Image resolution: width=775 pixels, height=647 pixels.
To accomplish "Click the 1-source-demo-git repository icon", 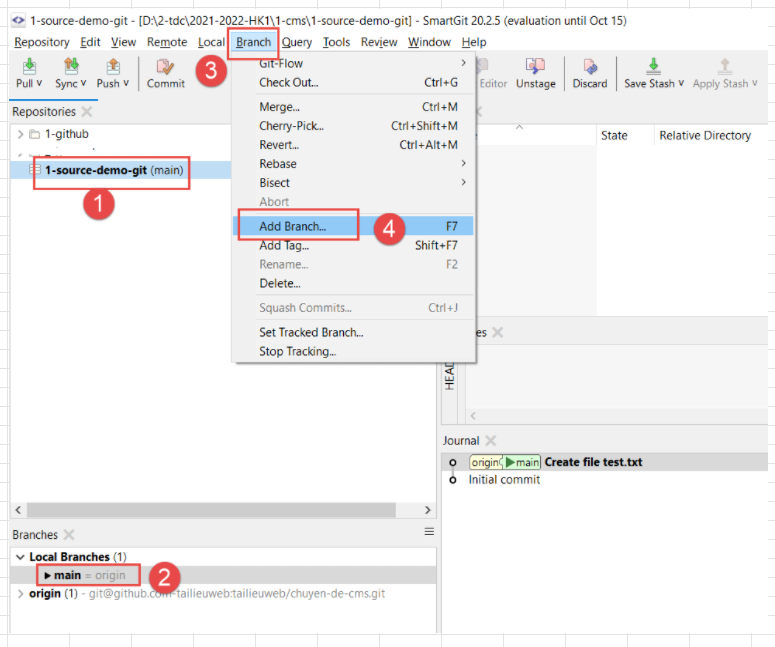I will pyautogui.click(x=35, y=170).
